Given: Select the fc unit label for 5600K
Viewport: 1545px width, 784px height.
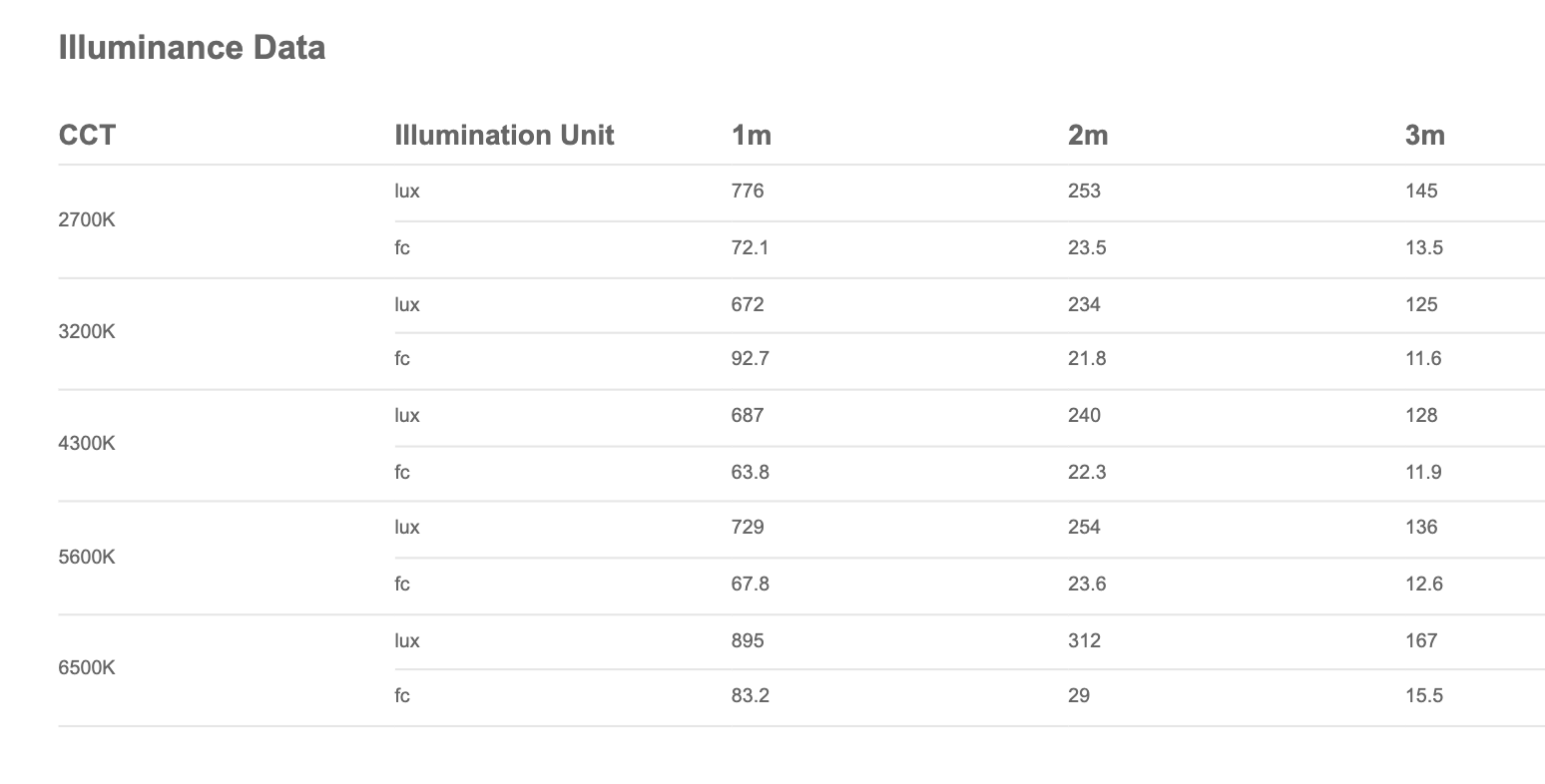Looking at the screenshot, I should [402, 584].
